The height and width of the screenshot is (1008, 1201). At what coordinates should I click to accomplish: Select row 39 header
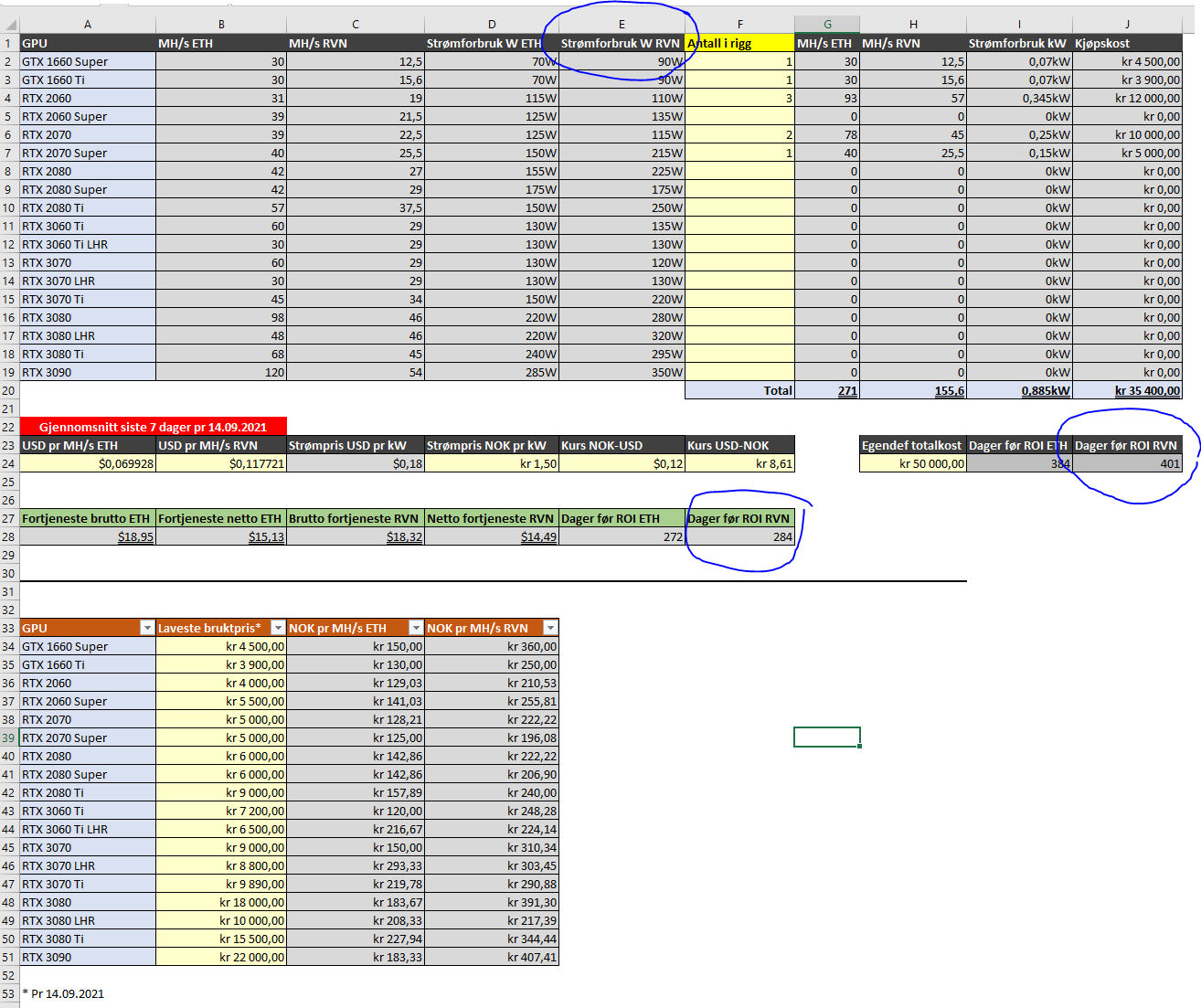point(9,737)
